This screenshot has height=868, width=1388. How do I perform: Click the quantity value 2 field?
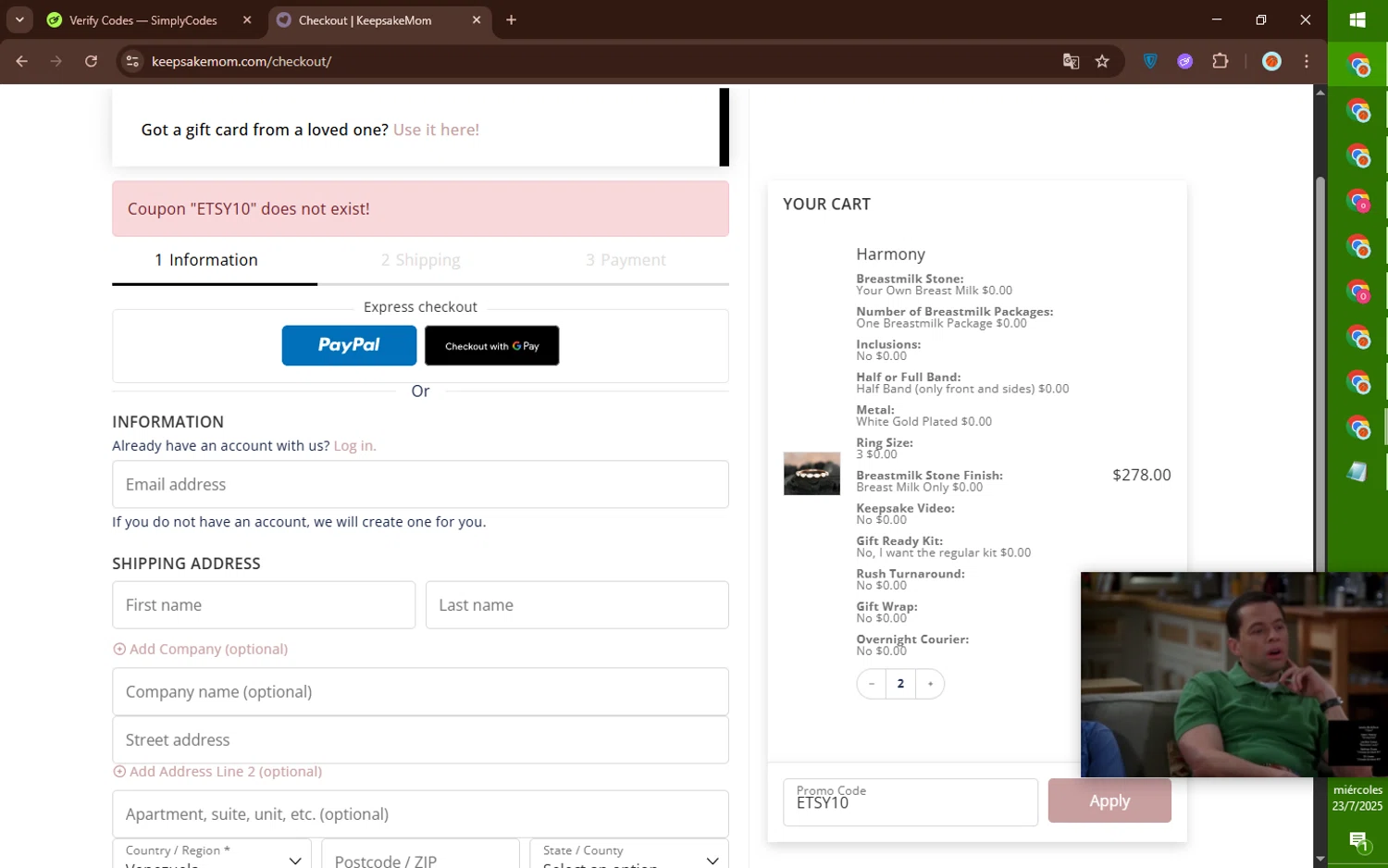pos(900,684)
